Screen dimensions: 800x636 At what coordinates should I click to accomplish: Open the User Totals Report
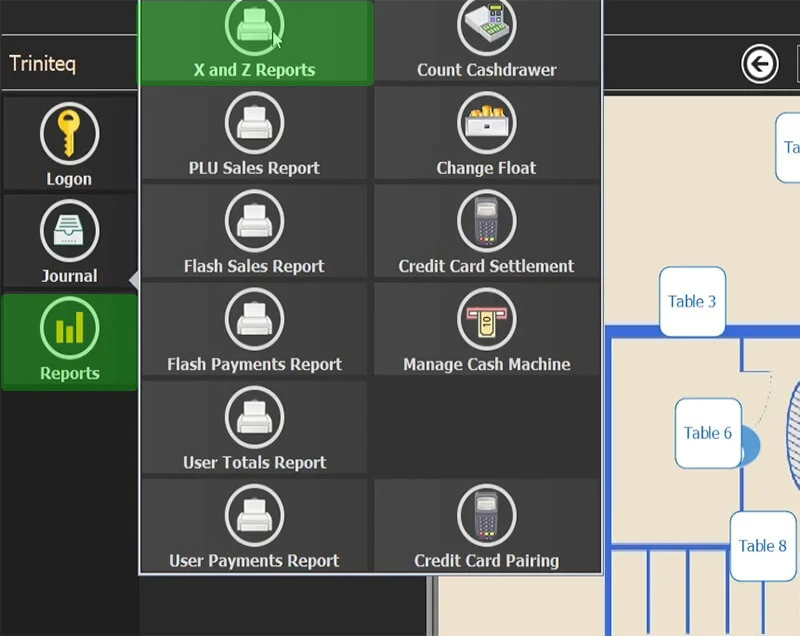254,427
